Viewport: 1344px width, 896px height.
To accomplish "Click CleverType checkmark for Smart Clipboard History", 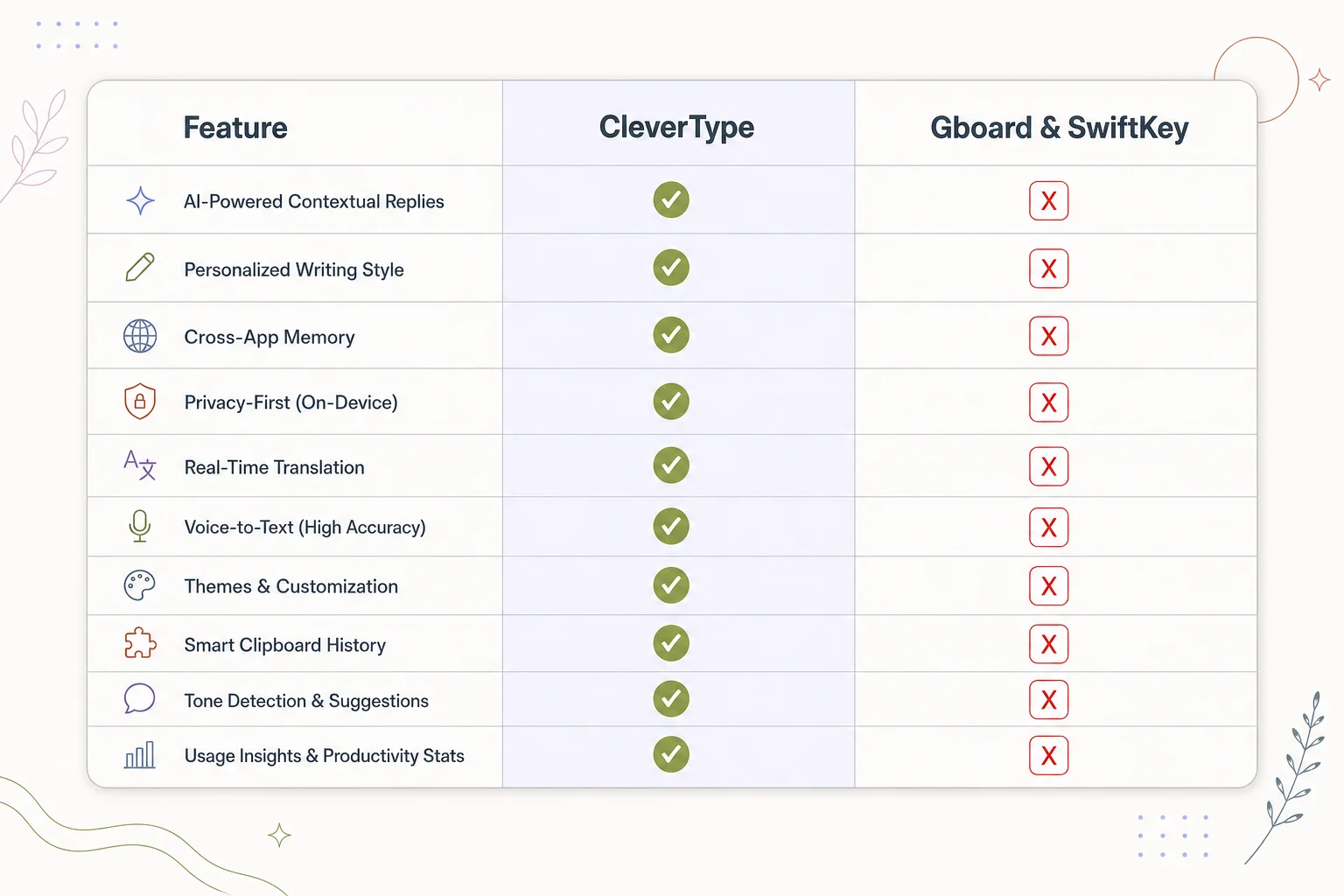I will pyautogui.click(x=671, y=644).
